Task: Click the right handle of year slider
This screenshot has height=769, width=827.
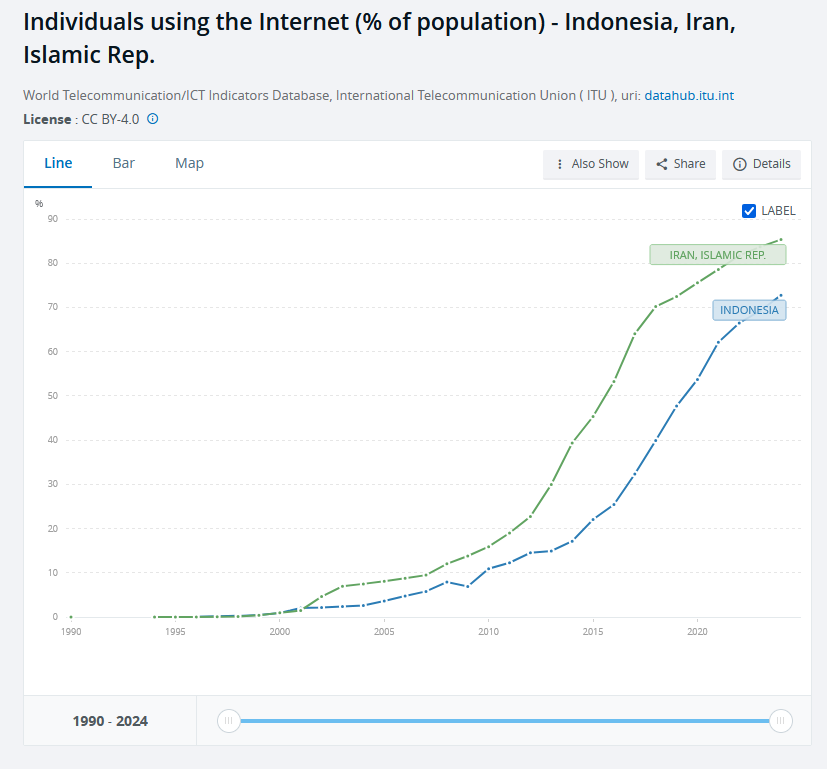Action: point(780,720)
